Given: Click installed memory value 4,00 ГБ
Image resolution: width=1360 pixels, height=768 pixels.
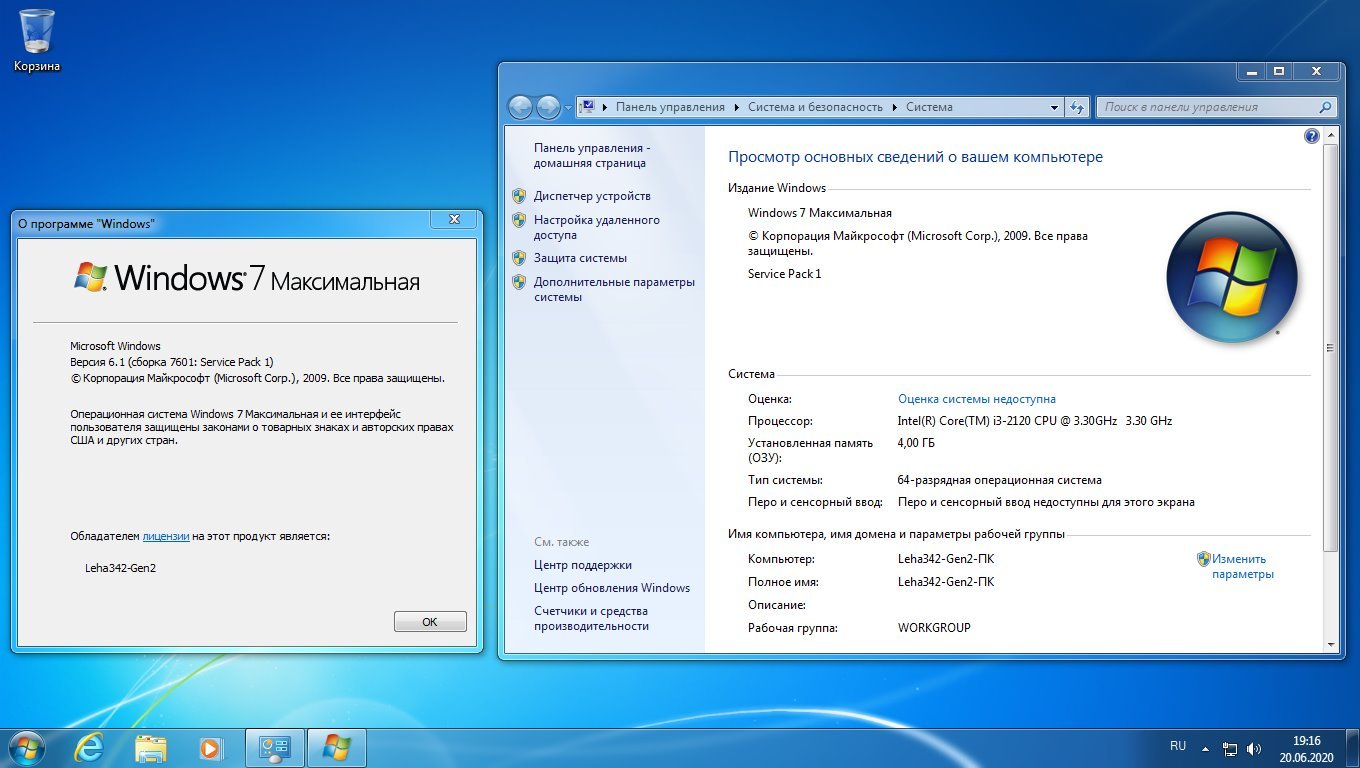Looking at the screenshot, I should pos(916,443).
